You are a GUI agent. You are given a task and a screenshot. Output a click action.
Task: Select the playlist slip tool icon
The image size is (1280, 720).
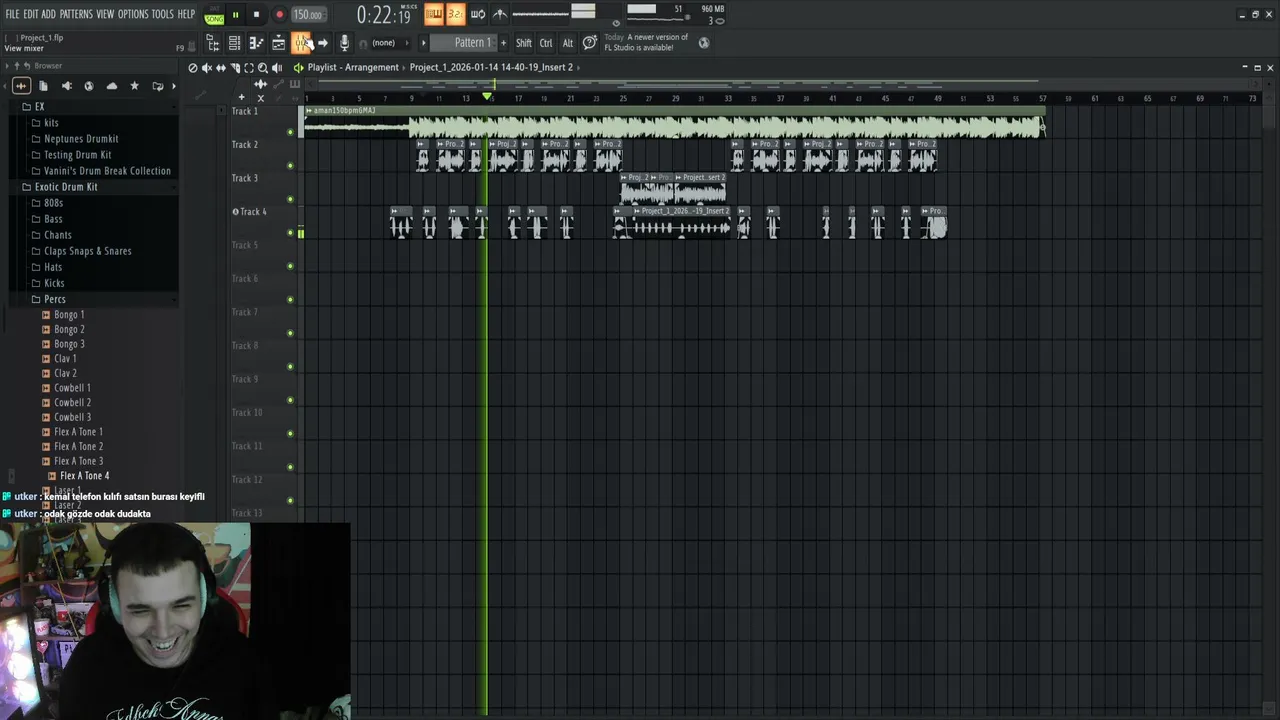(x=220, y=68)
